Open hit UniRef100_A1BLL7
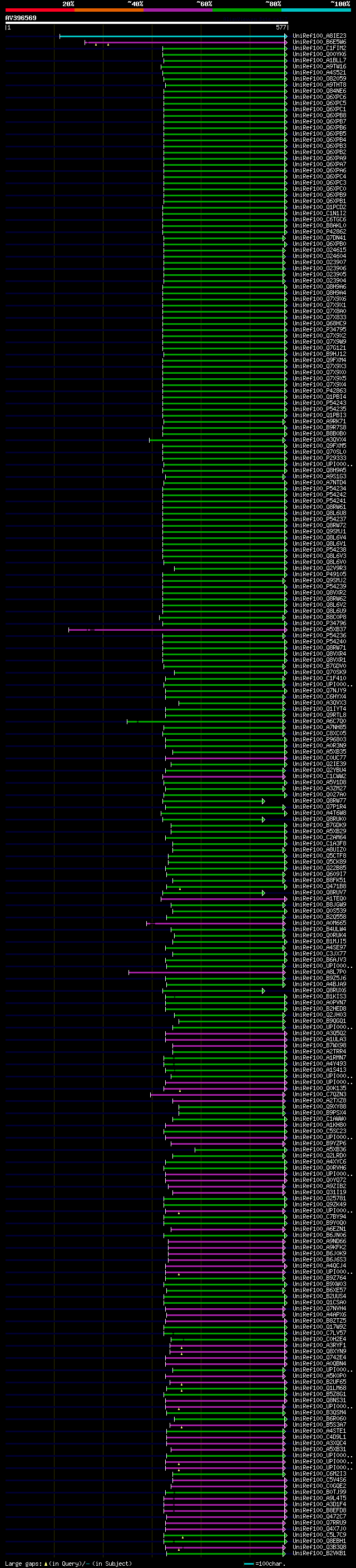 (319, 61)
